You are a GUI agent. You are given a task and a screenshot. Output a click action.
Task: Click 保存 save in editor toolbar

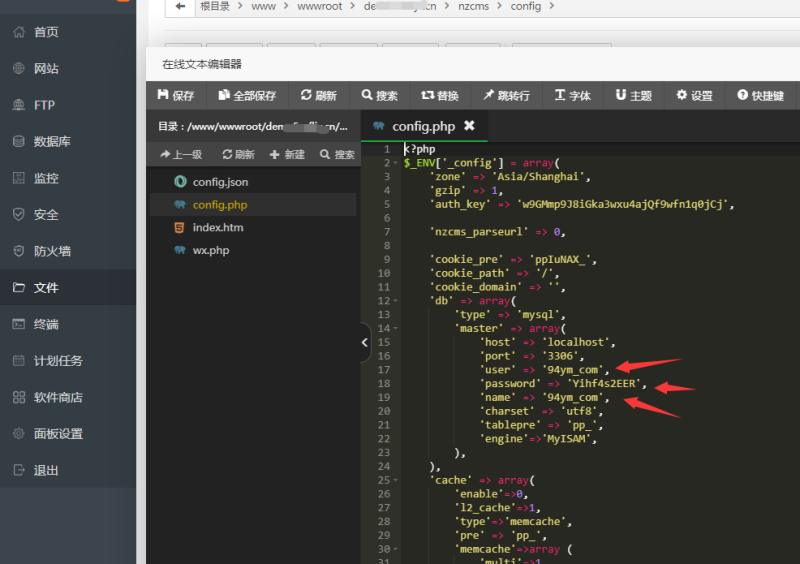pos(176,95)
